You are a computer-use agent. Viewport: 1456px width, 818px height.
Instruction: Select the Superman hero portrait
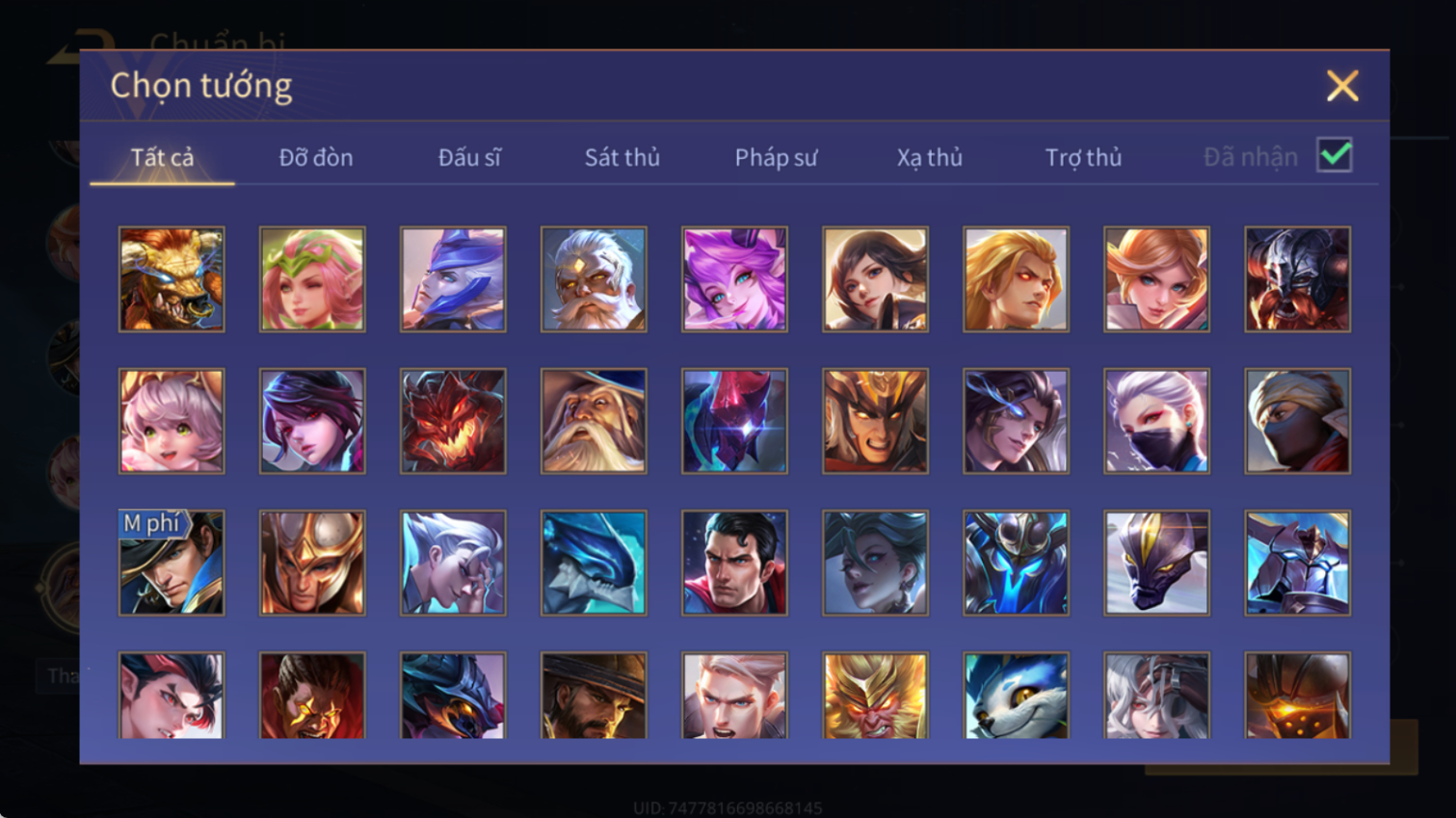pos(734,563)
